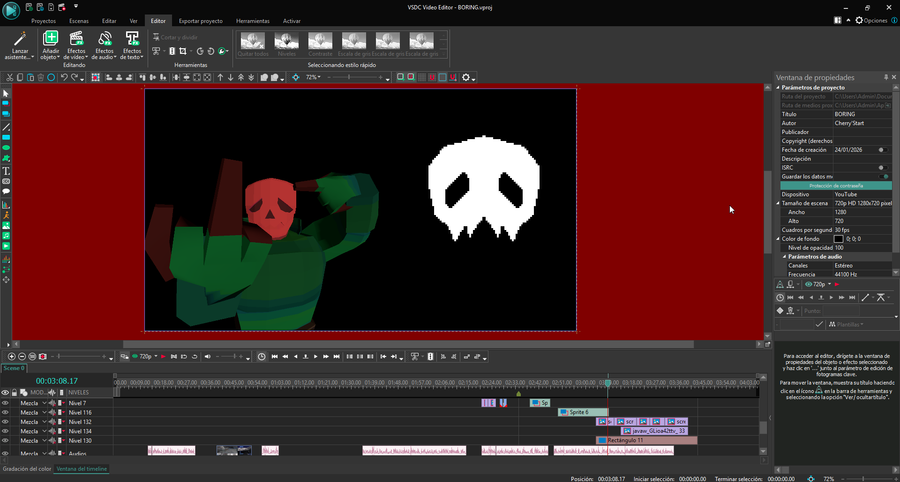Click the redo arrow icon

75,77
